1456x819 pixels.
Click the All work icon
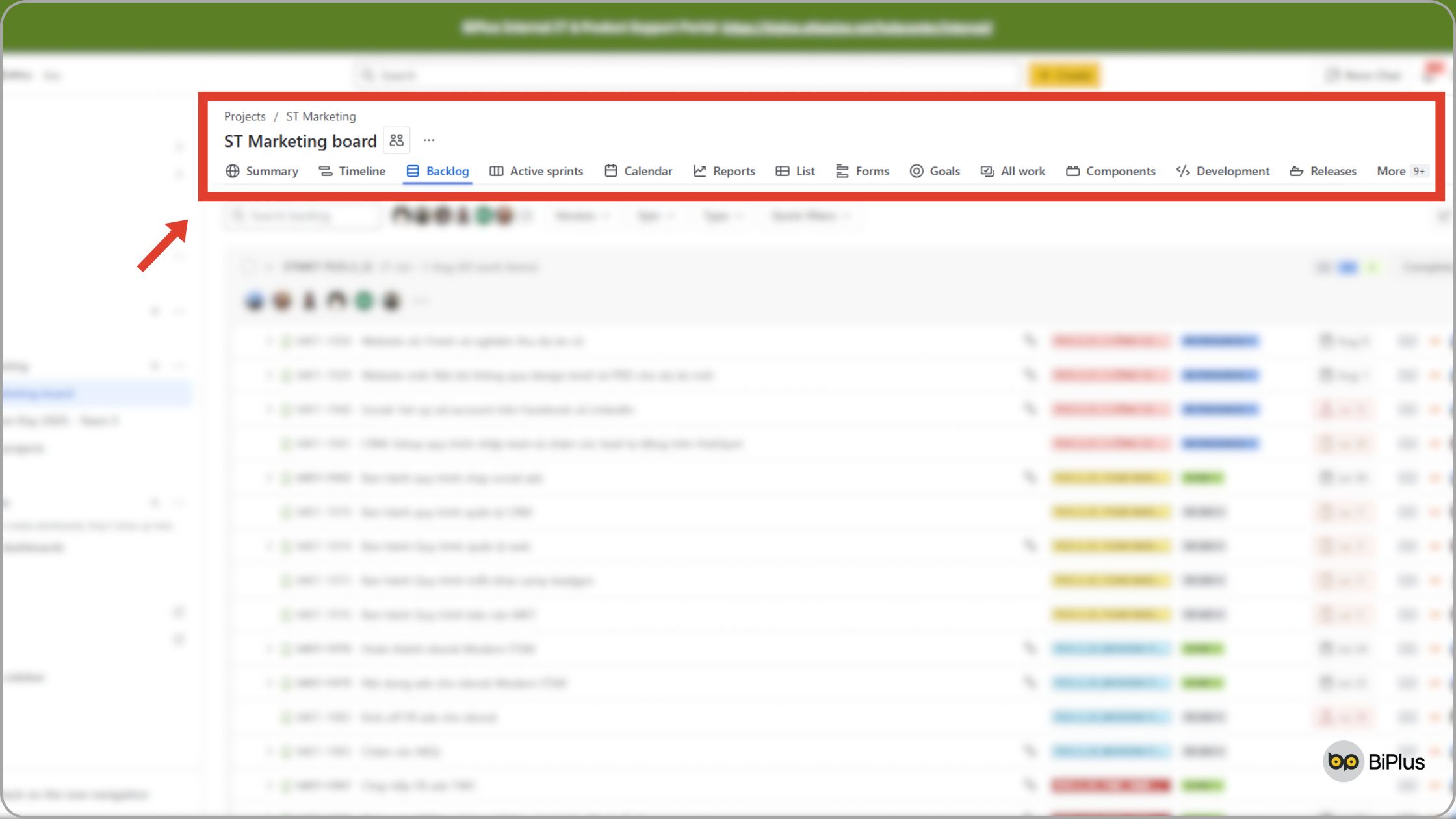click(x=987, y=171)
